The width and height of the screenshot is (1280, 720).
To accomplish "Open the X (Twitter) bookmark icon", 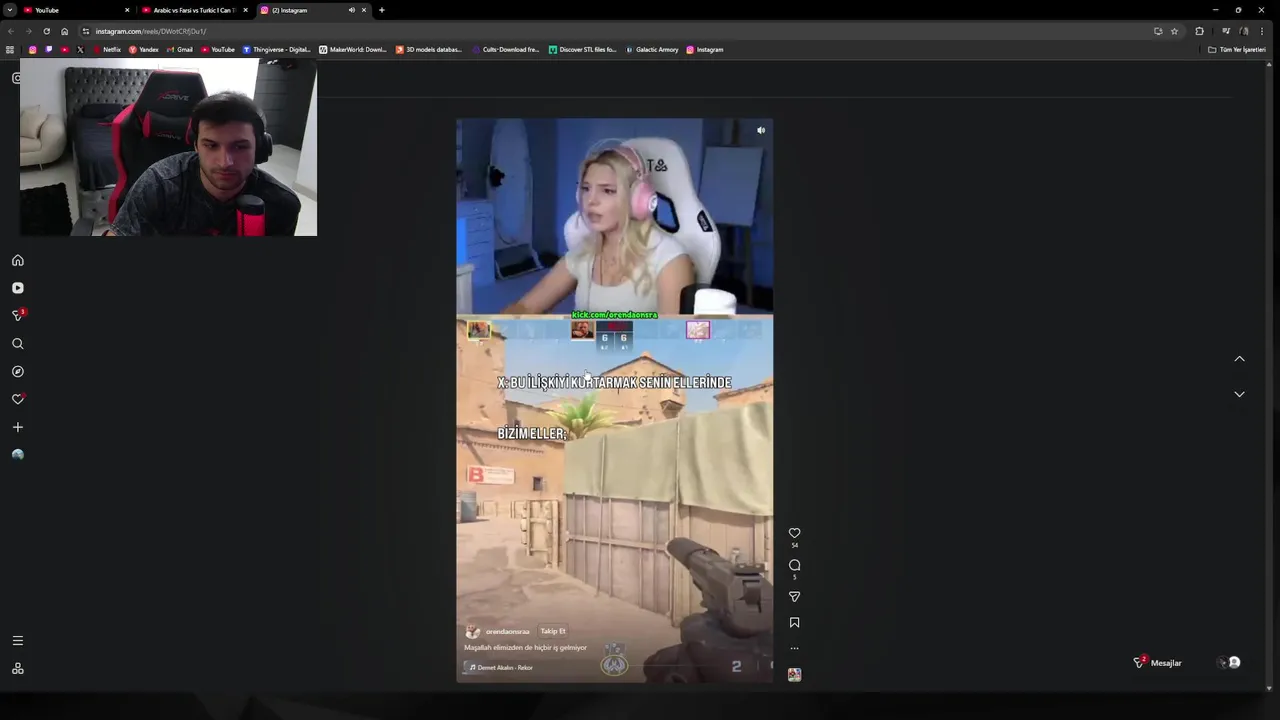I will pos(80,49).
